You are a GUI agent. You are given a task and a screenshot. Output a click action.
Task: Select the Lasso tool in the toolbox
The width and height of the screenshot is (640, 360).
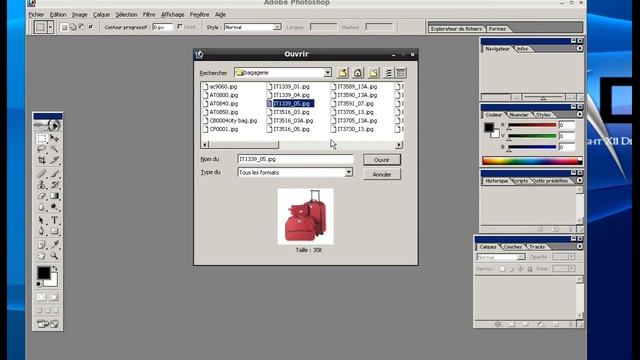click(42, 149)
